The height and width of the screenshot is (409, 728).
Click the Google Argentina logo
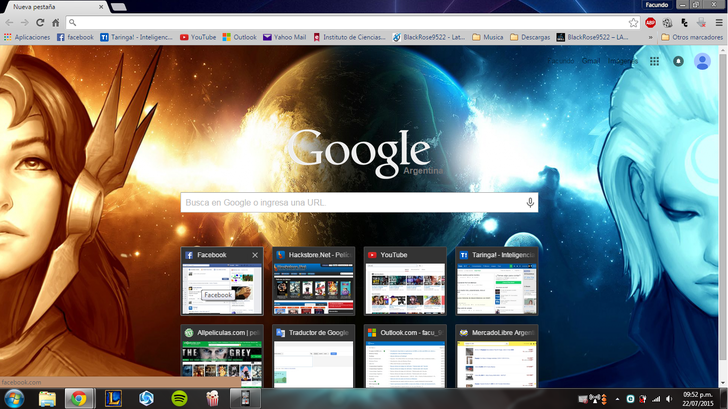[364, 153]
